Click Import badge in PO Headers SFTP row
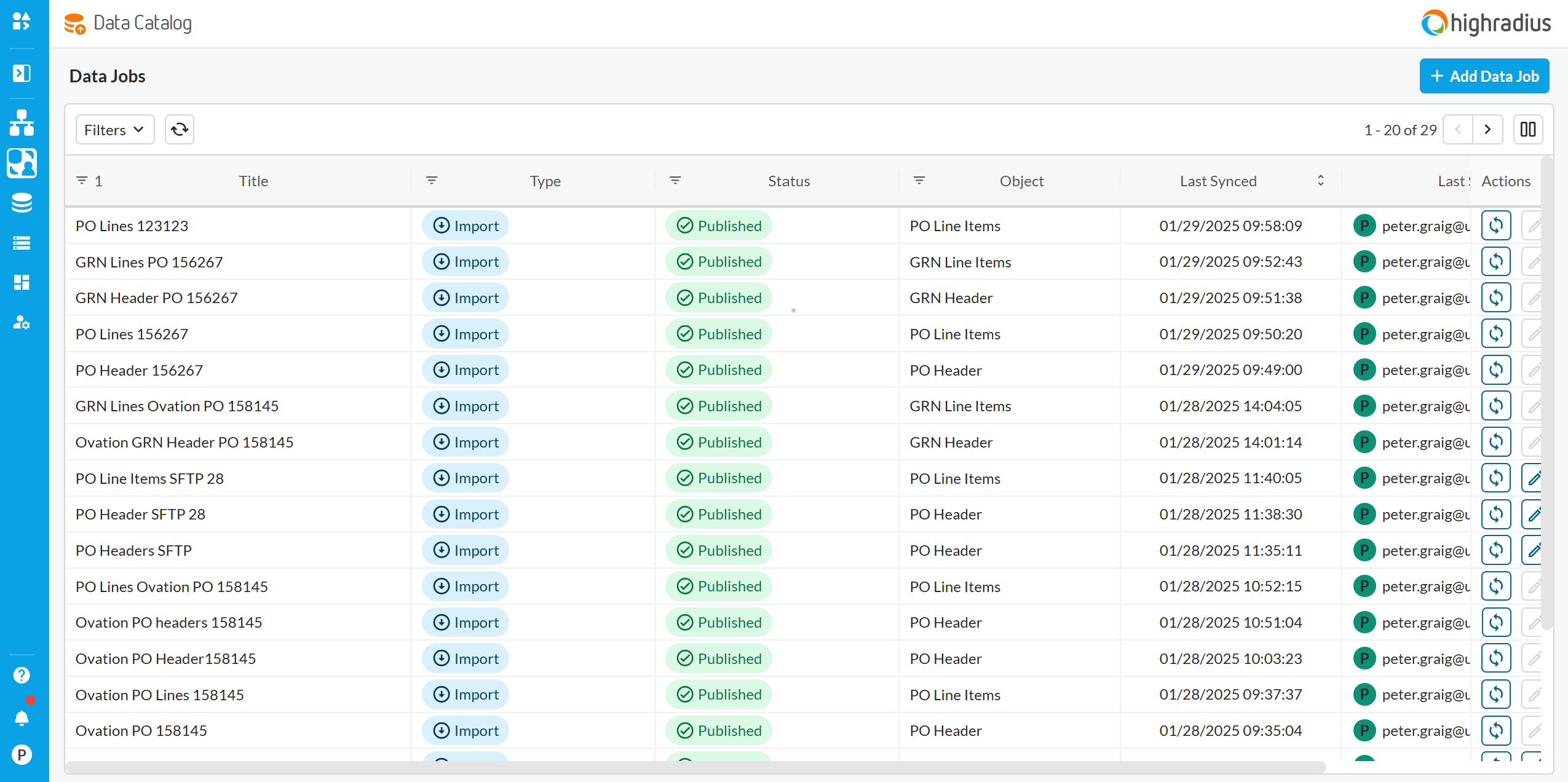 (x=465, y=550)
